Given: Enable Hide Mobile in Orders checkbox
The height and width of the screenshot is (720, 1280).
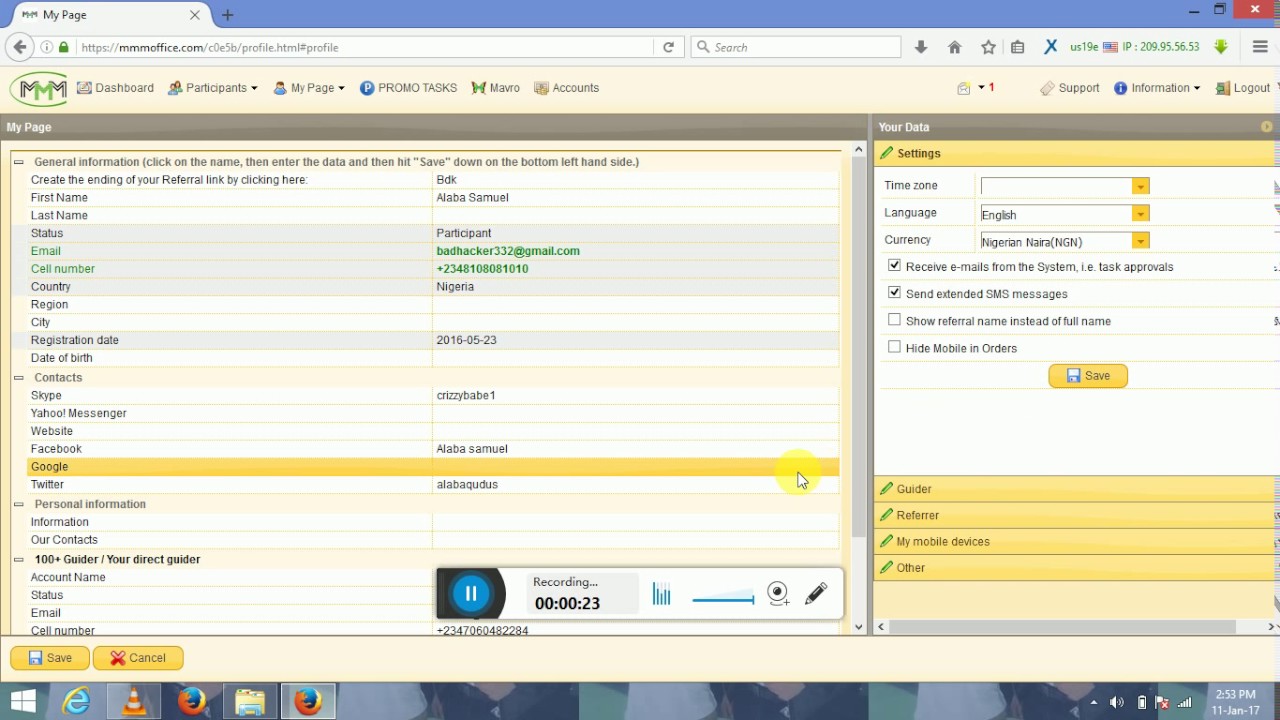Looking at the screenshot, I should tap(894, 347).
